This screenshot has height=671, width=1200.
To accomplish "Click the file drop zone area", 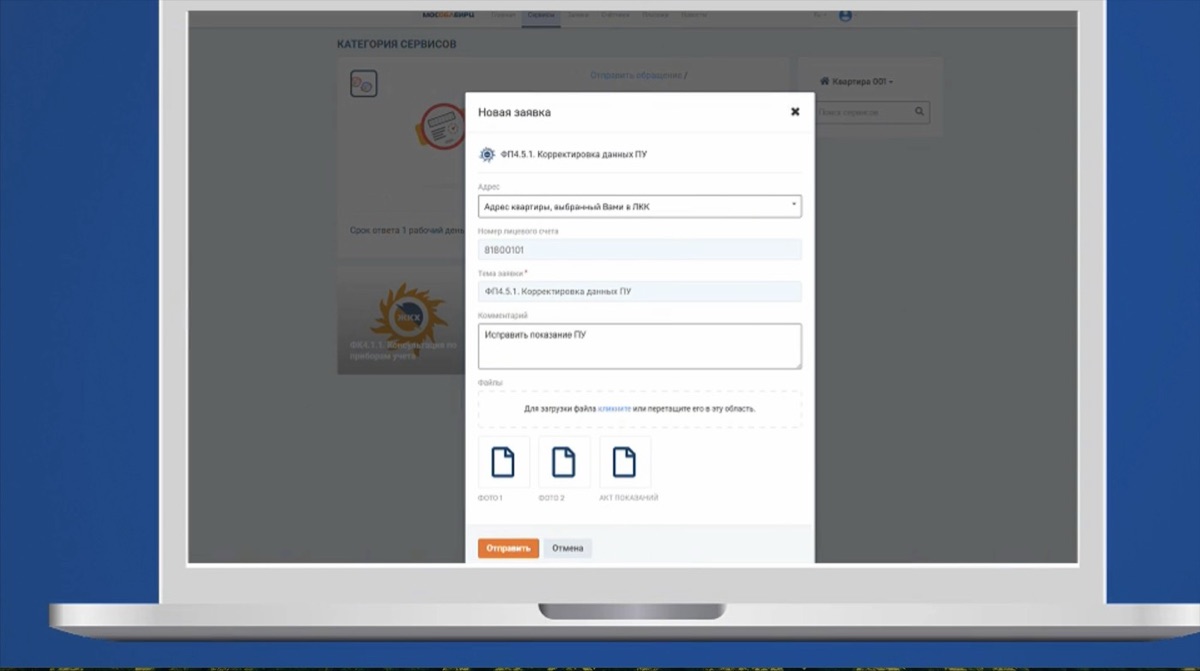I will coord(640,409).
